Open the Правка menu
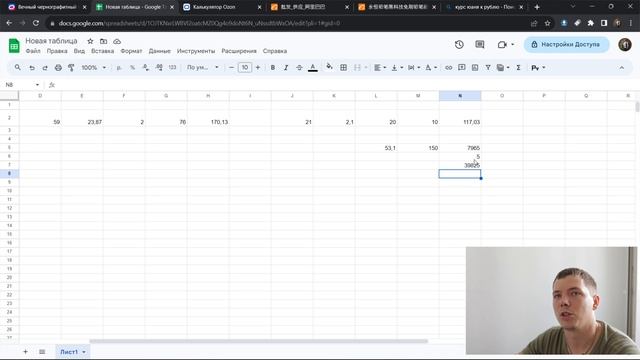 coord(57,51)
